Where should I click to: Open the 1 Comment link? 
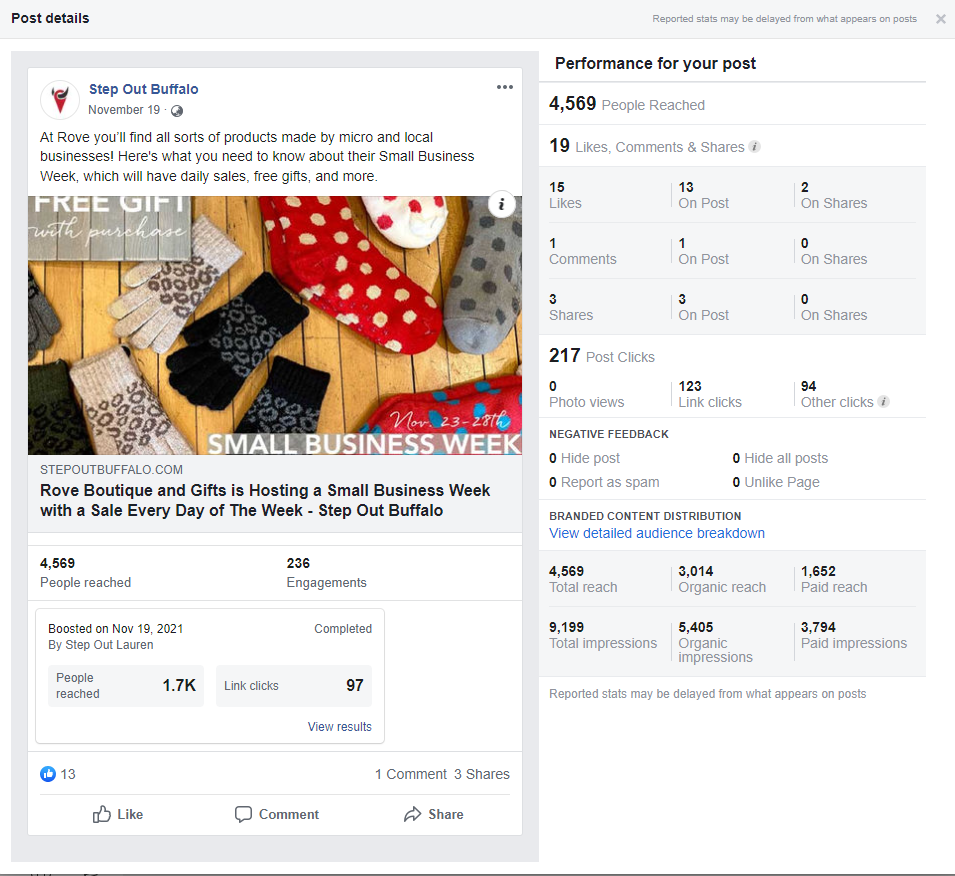[x=411, y=774]
